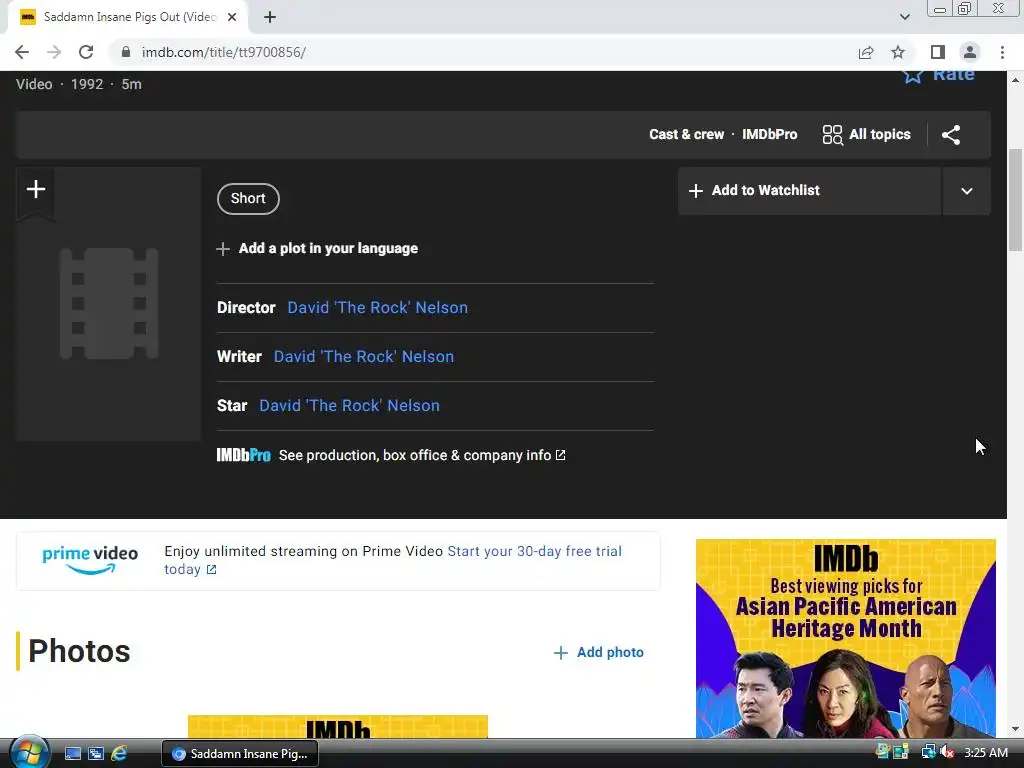This screenshot has height=768, width=1024.
Task: Add a plot in your language
Action: (x=317, y=249)
